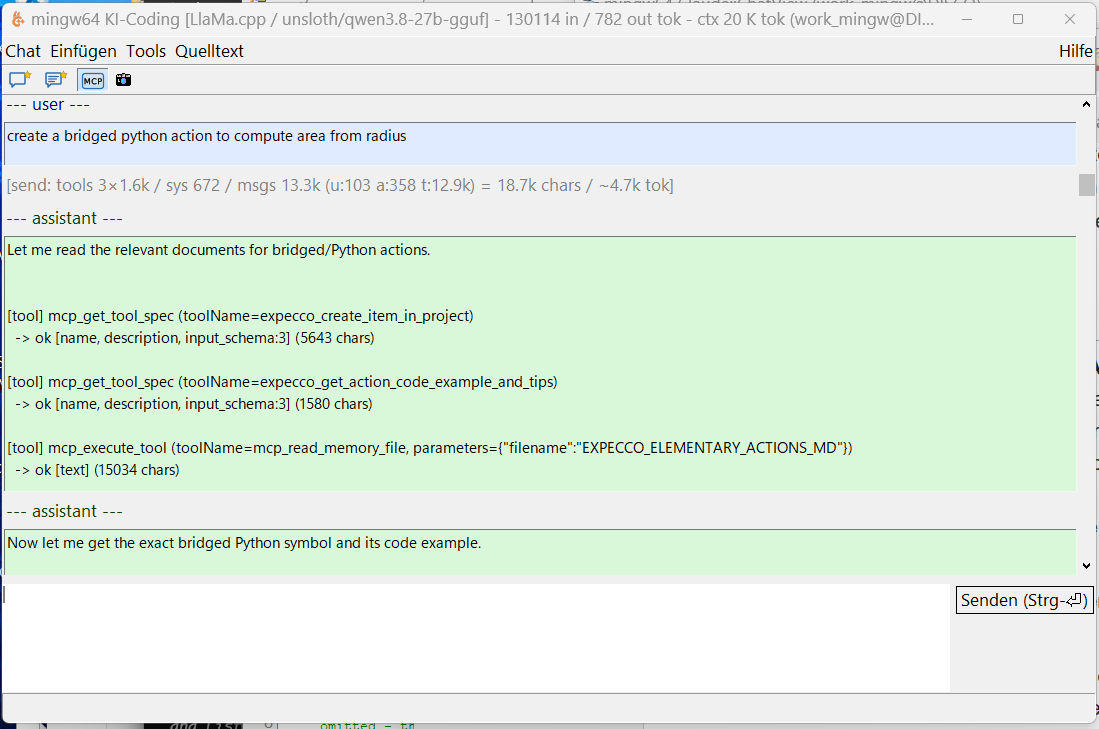1099x729 pixels.
Task: Toggle the MCP toolbar button
Action: tap(93, 81)
